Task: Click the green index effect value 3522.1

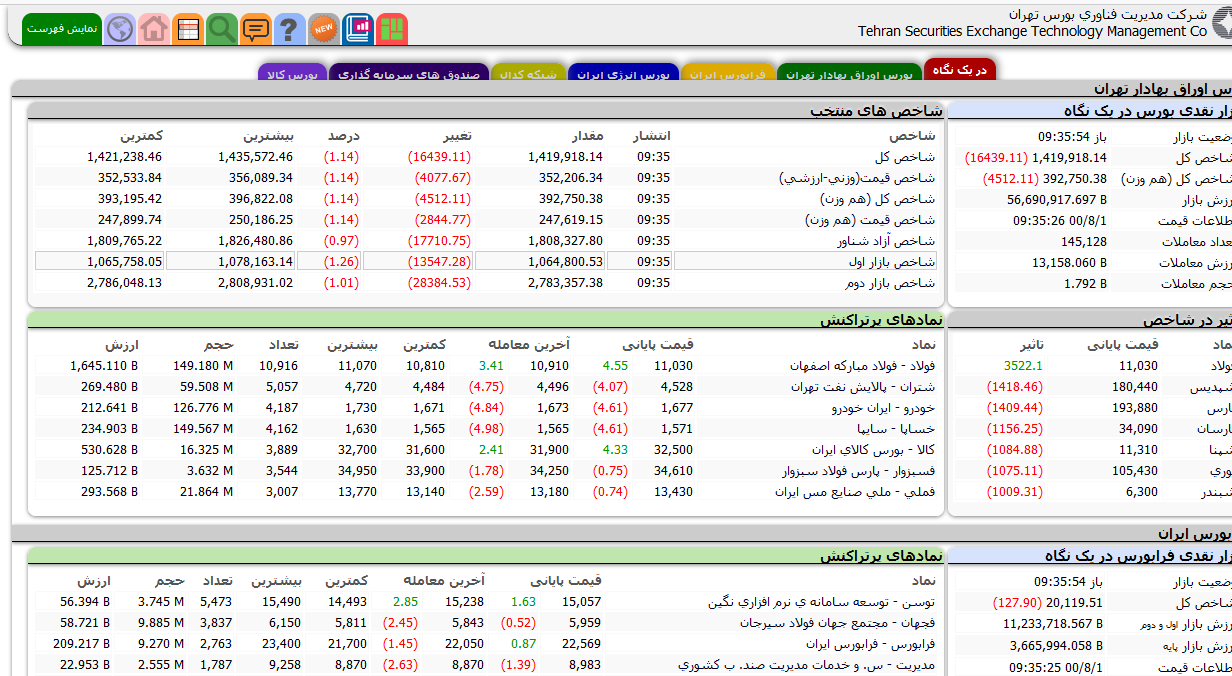Action: pos(1023,366)
